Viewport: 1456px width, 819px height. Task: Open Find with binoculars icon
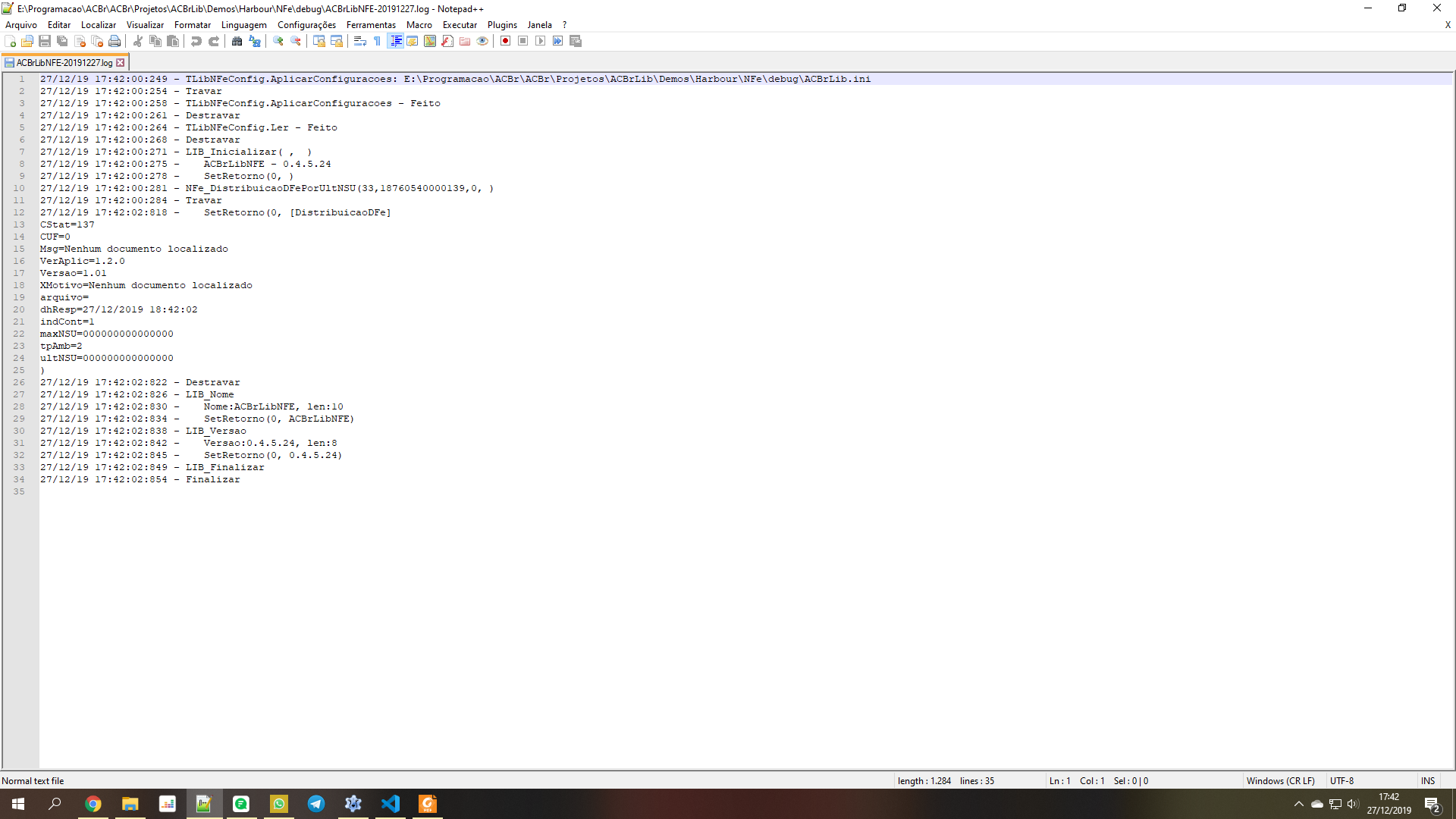pos(237,41)
